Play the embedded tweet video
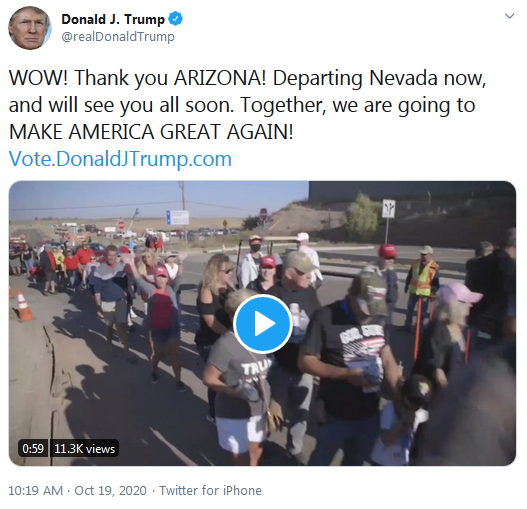 262,323
